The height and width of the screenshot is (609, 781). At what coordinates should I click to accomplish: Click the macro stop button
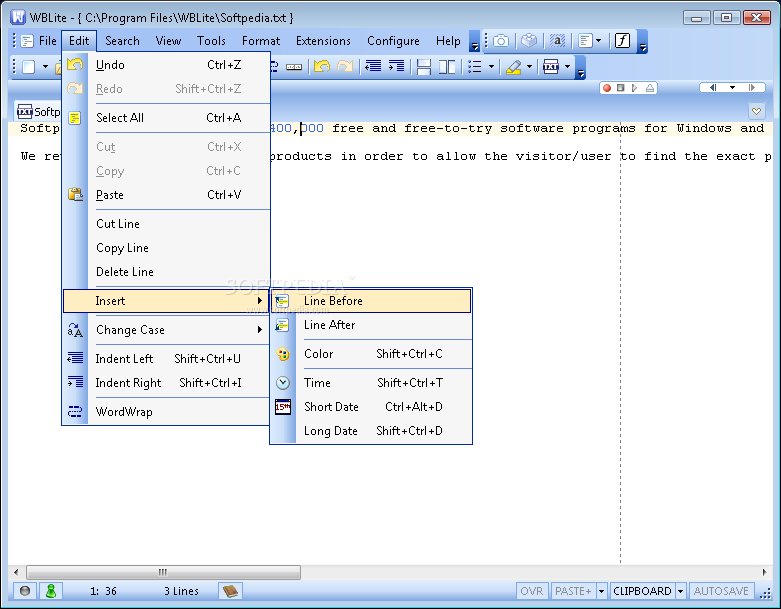pos(621,88)
